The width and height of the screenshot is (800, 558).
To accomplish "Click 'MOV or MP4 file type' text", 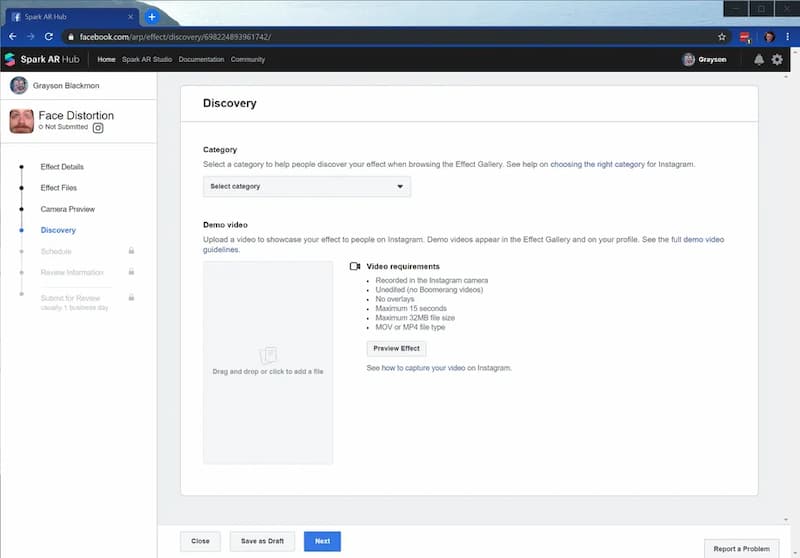I will coord(410,327).
